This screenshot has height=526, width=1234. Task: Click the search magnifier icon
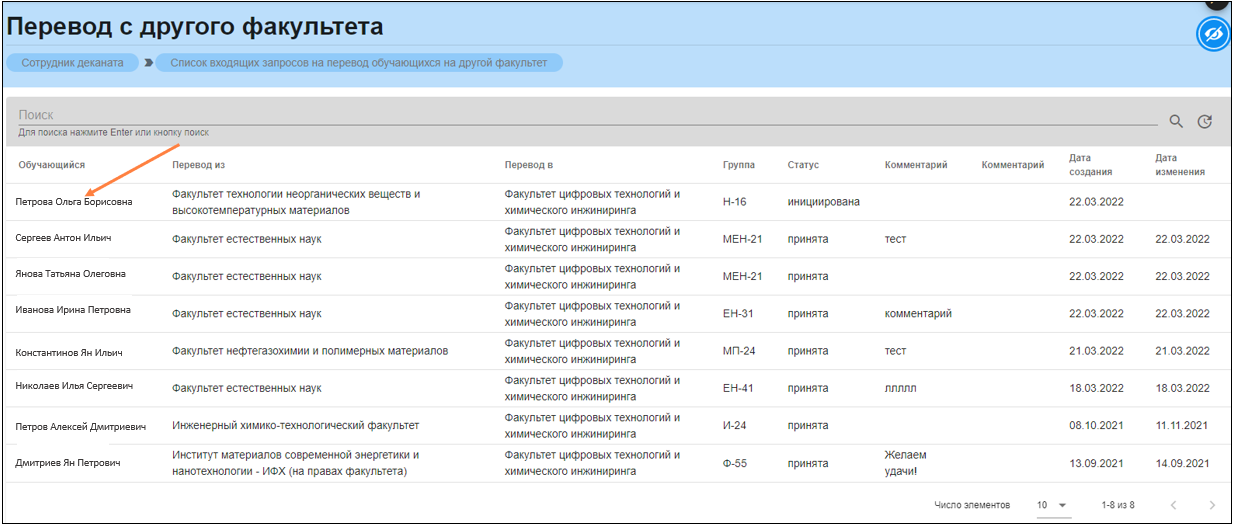(x=1176, y=122)
